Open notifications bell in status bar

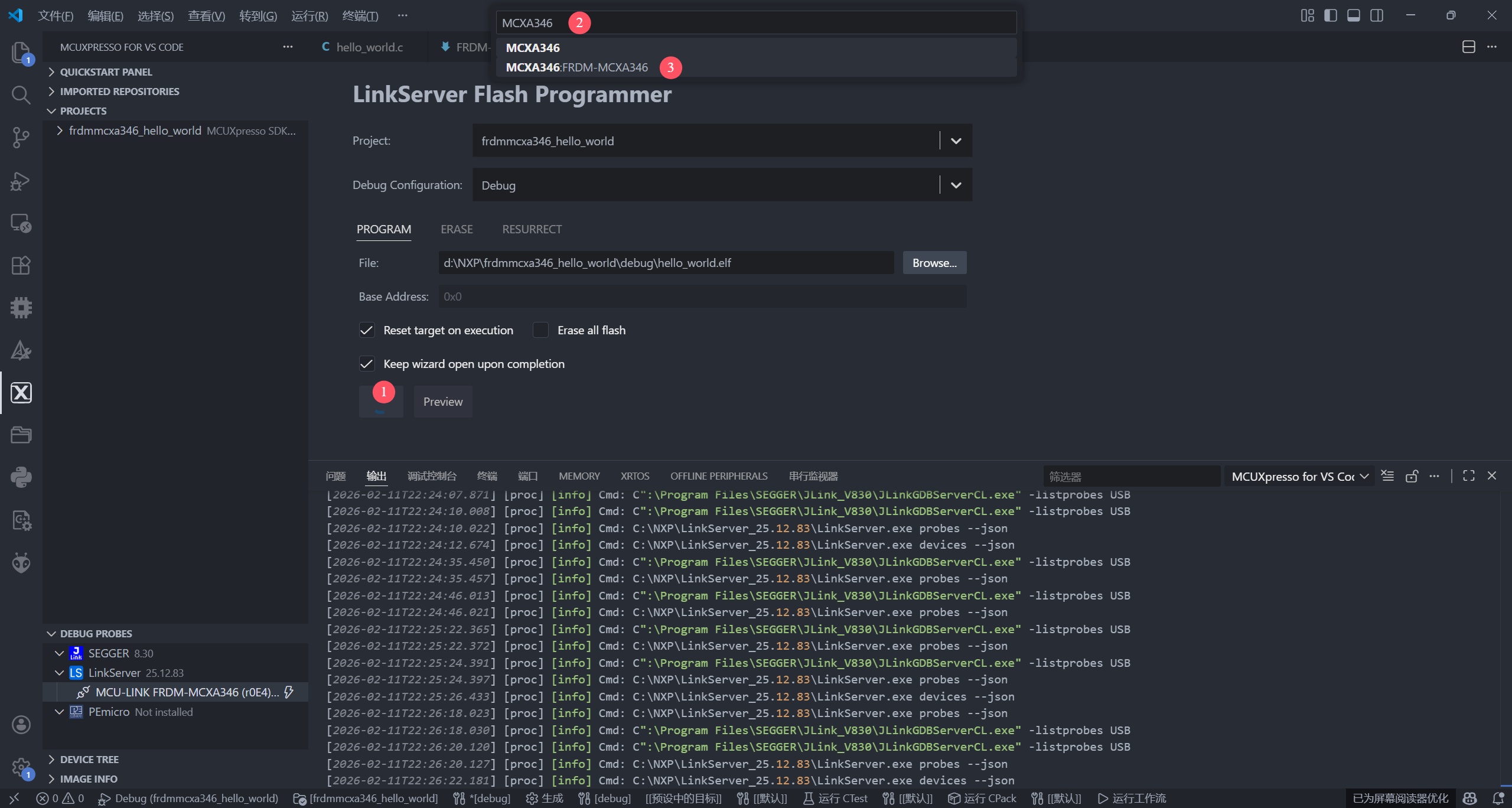click(1498, 799)
